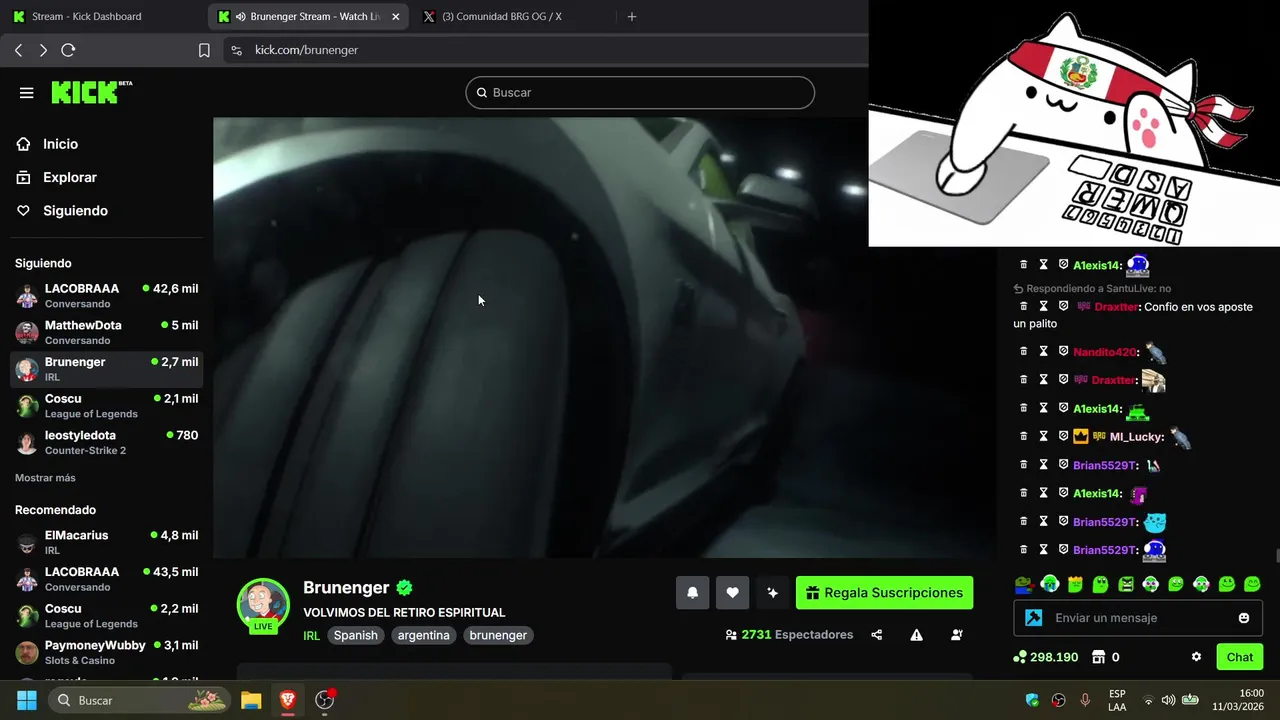Click the argentina tag
1280x720 pixels.
423,635
